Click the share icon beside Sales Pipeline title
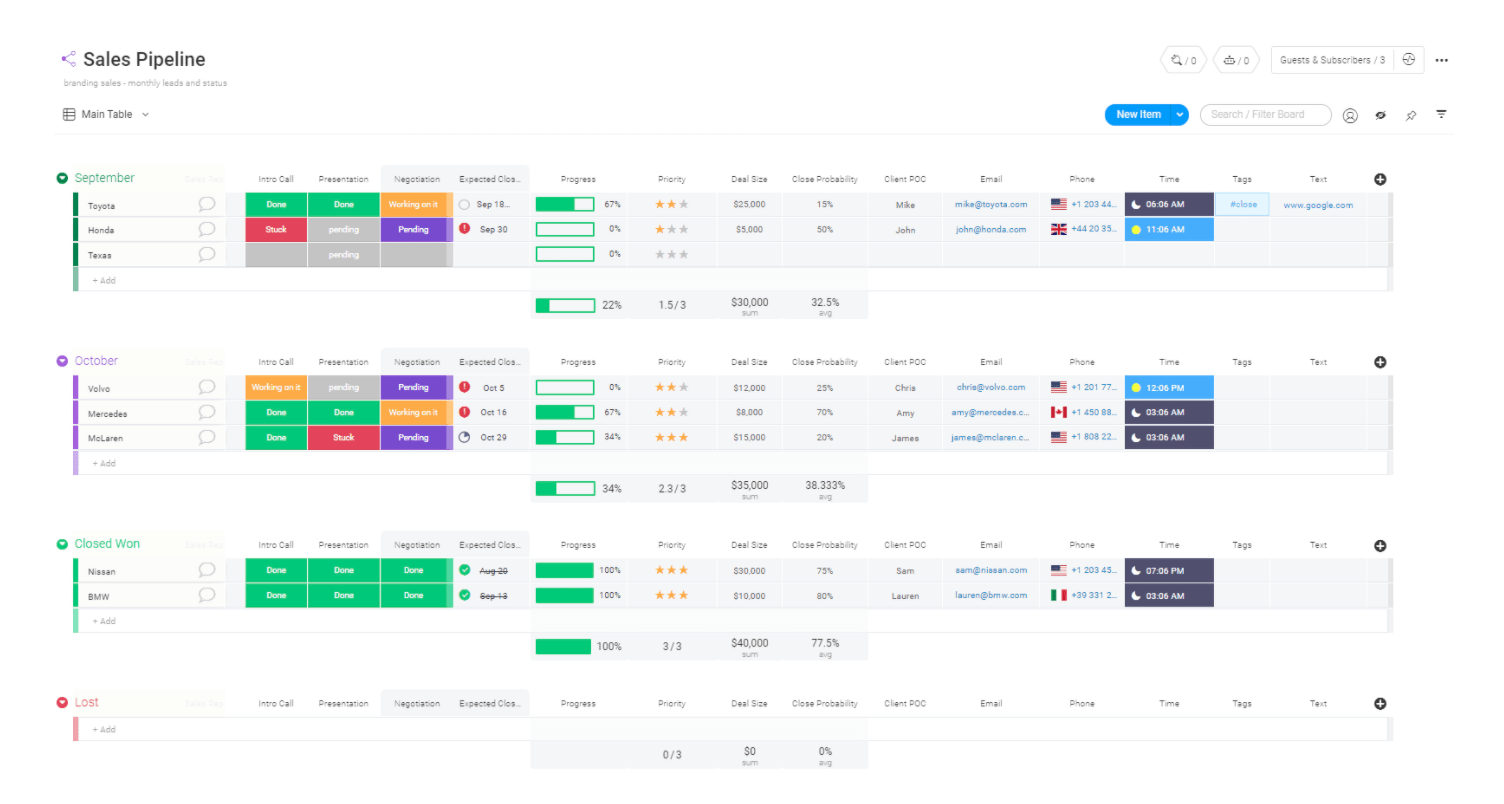Image resolution: width=1504 pixels, height=804 pixels. 68,59
